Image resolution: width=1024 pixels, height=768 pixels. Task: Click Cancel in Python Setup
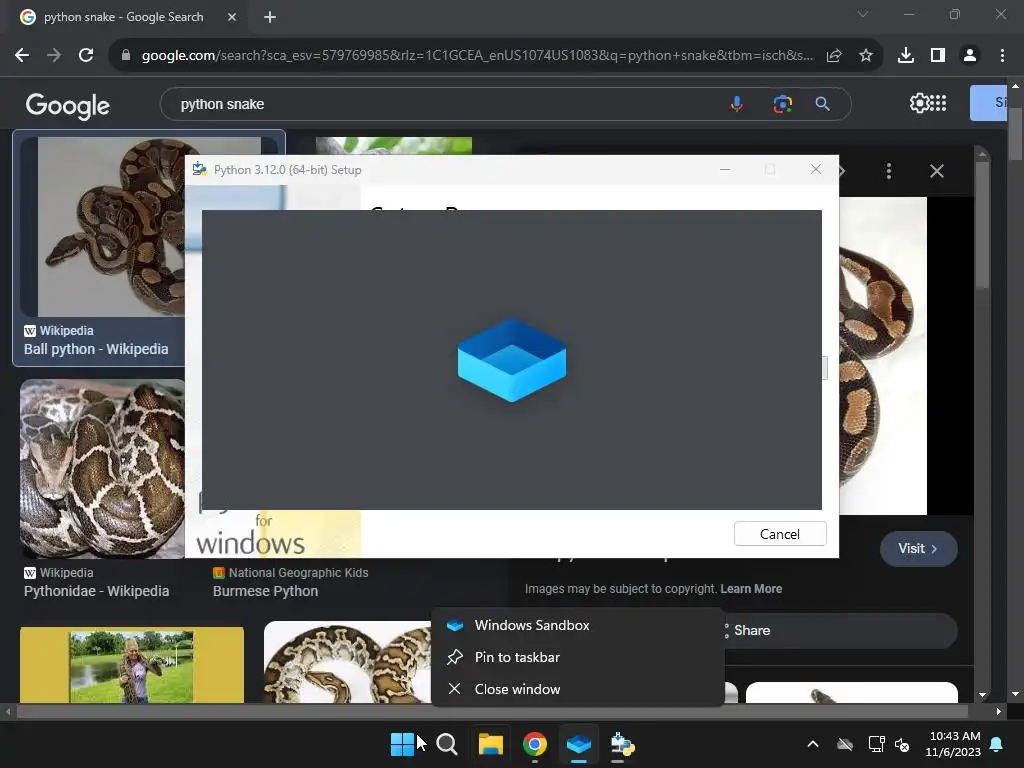[780, 534]
